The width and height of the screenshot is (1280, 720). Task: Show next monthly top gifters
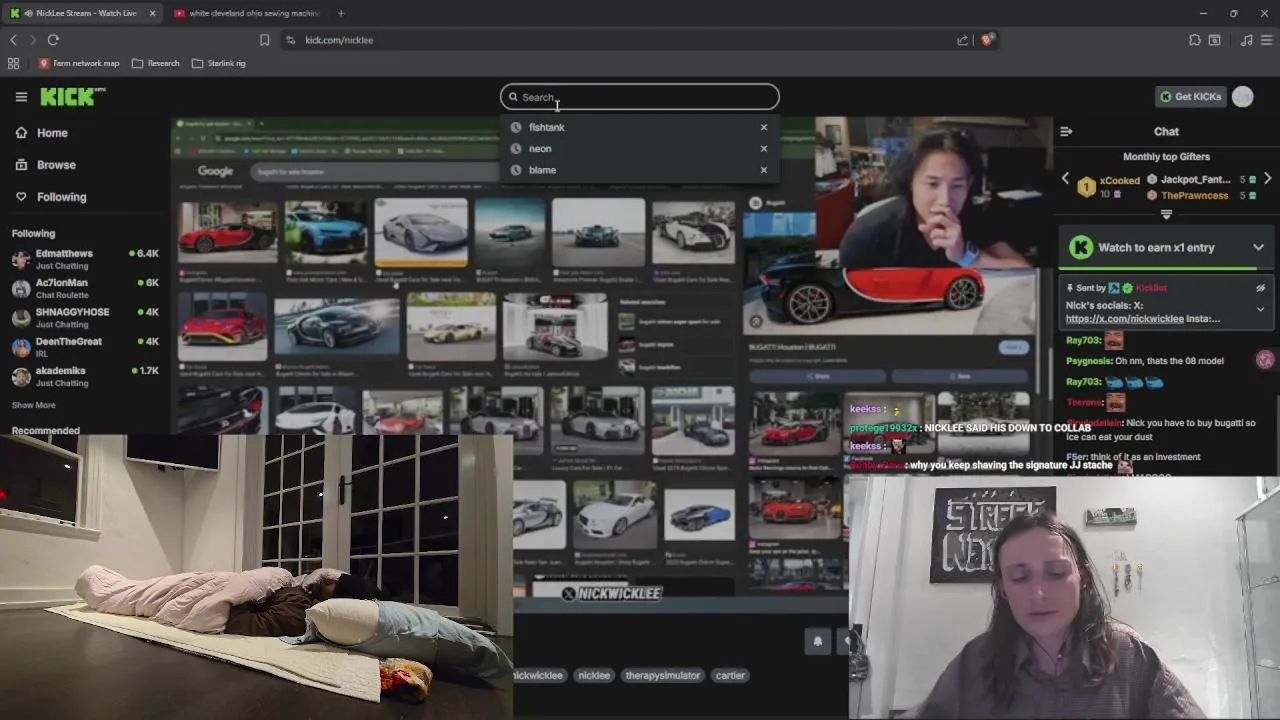click(x=1267, y=179)
